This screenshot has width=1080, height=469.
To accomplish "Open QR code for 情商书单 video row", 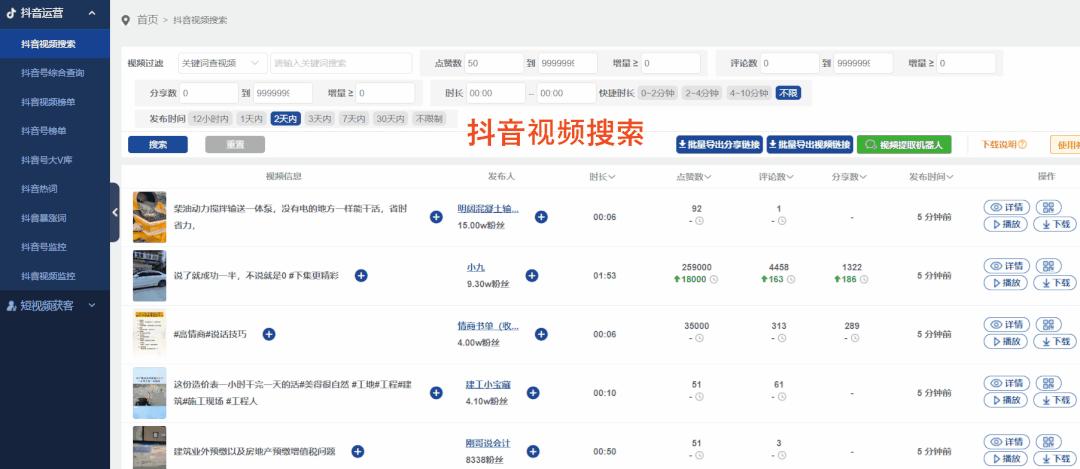I will pyautogui.click(x=1048, y=324).
